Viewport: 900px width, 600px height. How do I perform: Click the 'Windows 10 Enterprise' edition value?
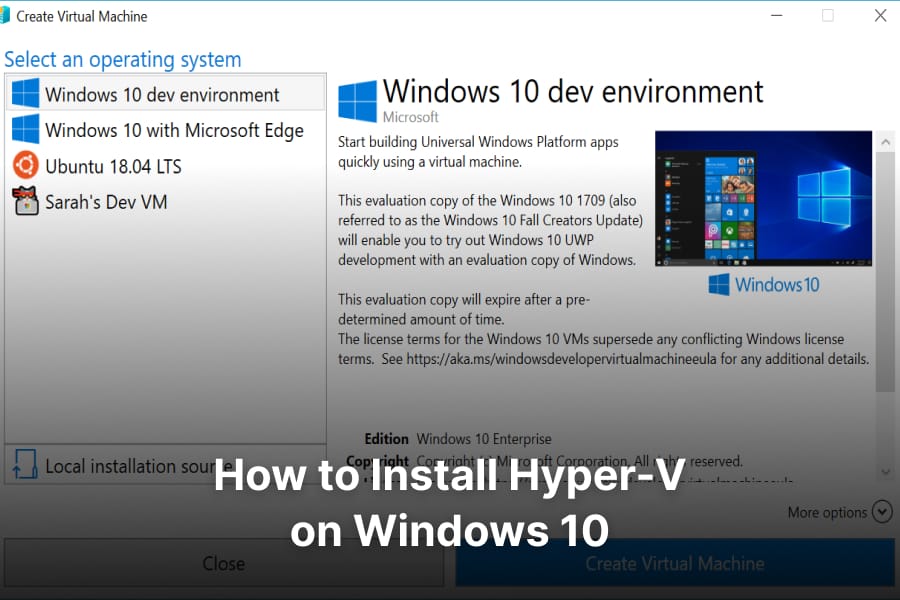pyautogui.click(x=484, y=439)
